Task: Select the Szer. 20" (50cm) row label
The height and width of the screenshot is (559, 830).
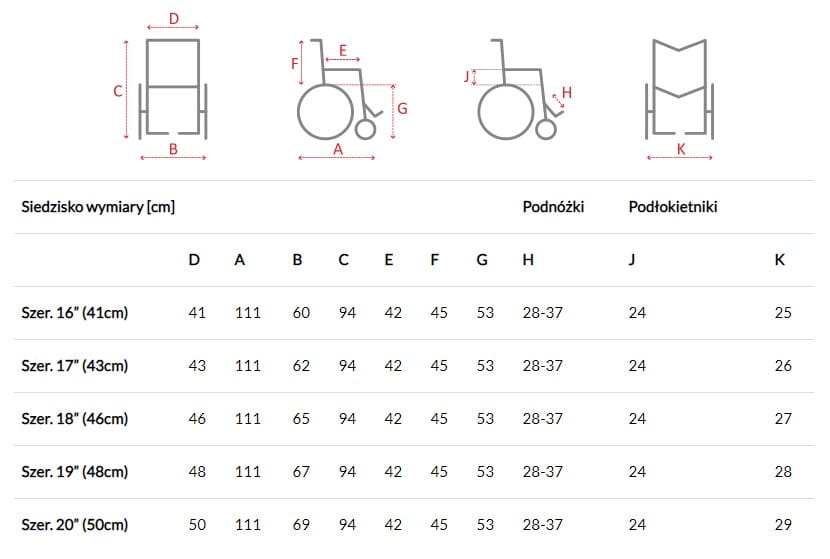Action: 75,524
